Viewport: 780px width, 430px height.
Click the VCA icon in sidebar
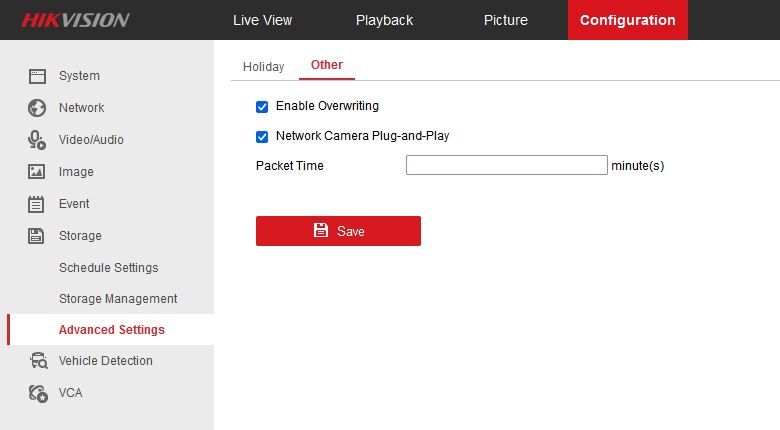pyautogui.click(x=37, y=393)
